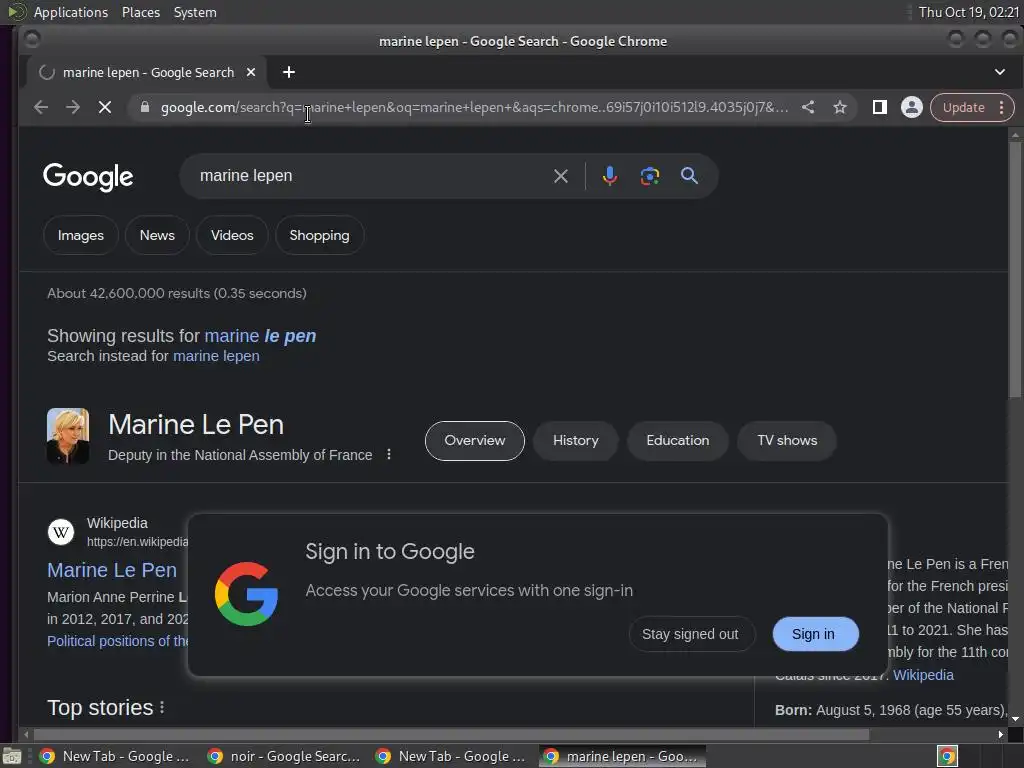Open Chrome three-dot menu beside Update
Screen dimensions: 1024x768
tap(1002, 108)
